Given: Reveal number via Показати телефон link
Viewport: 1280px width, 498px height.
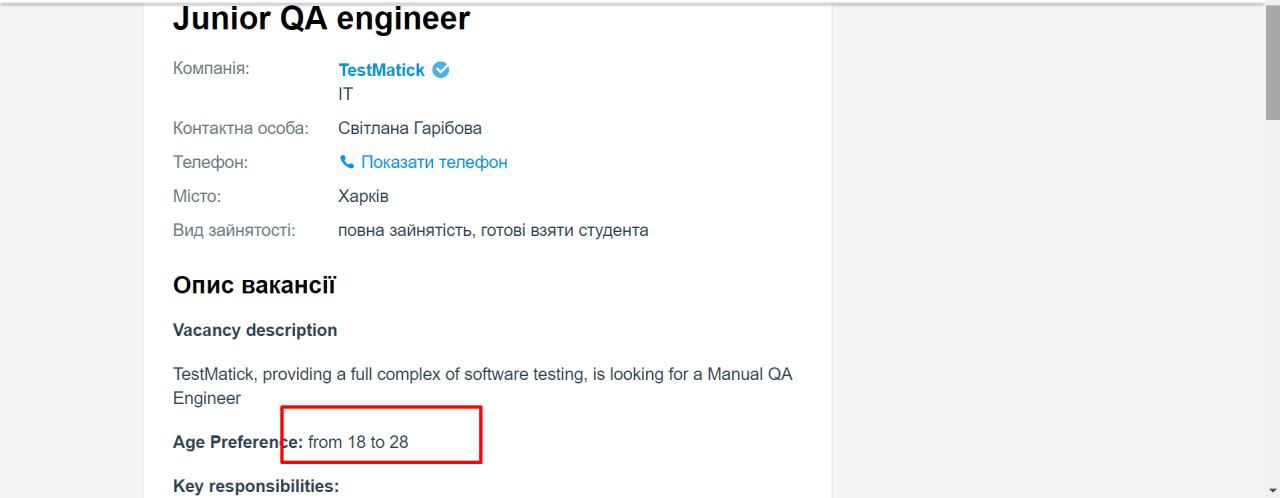Looking at the screenshot, I should click(x=434, y=162).
